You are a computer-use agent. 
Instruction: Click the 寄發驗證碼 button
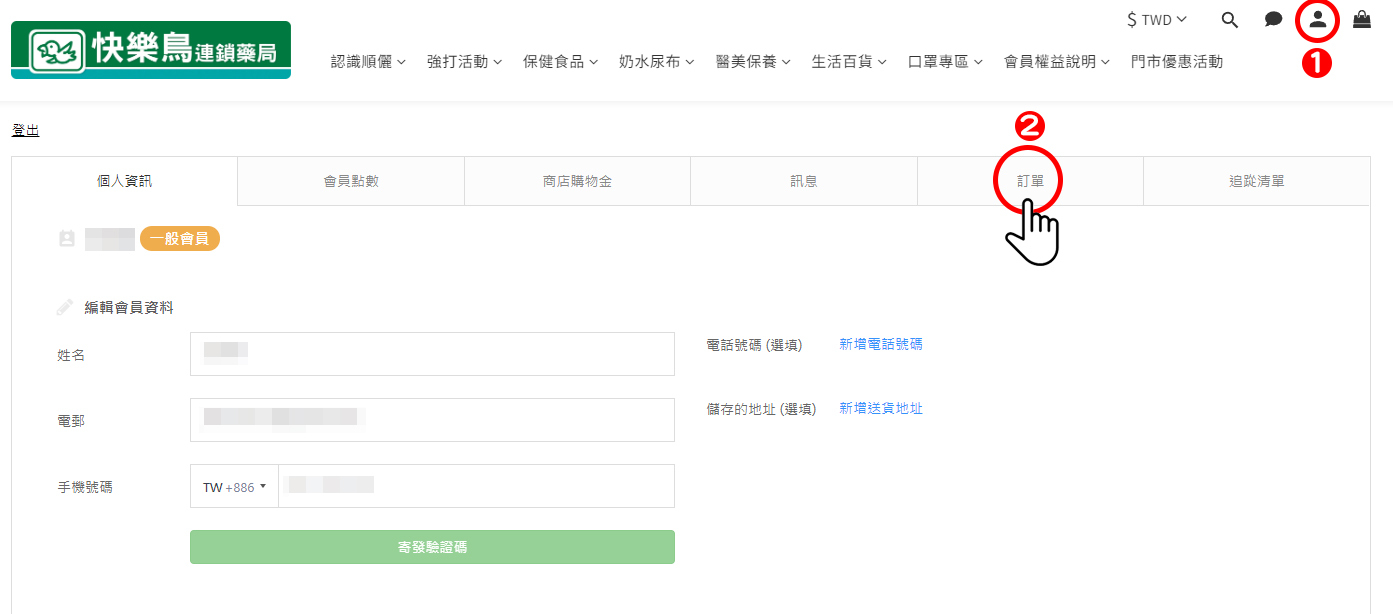(432, 547)
